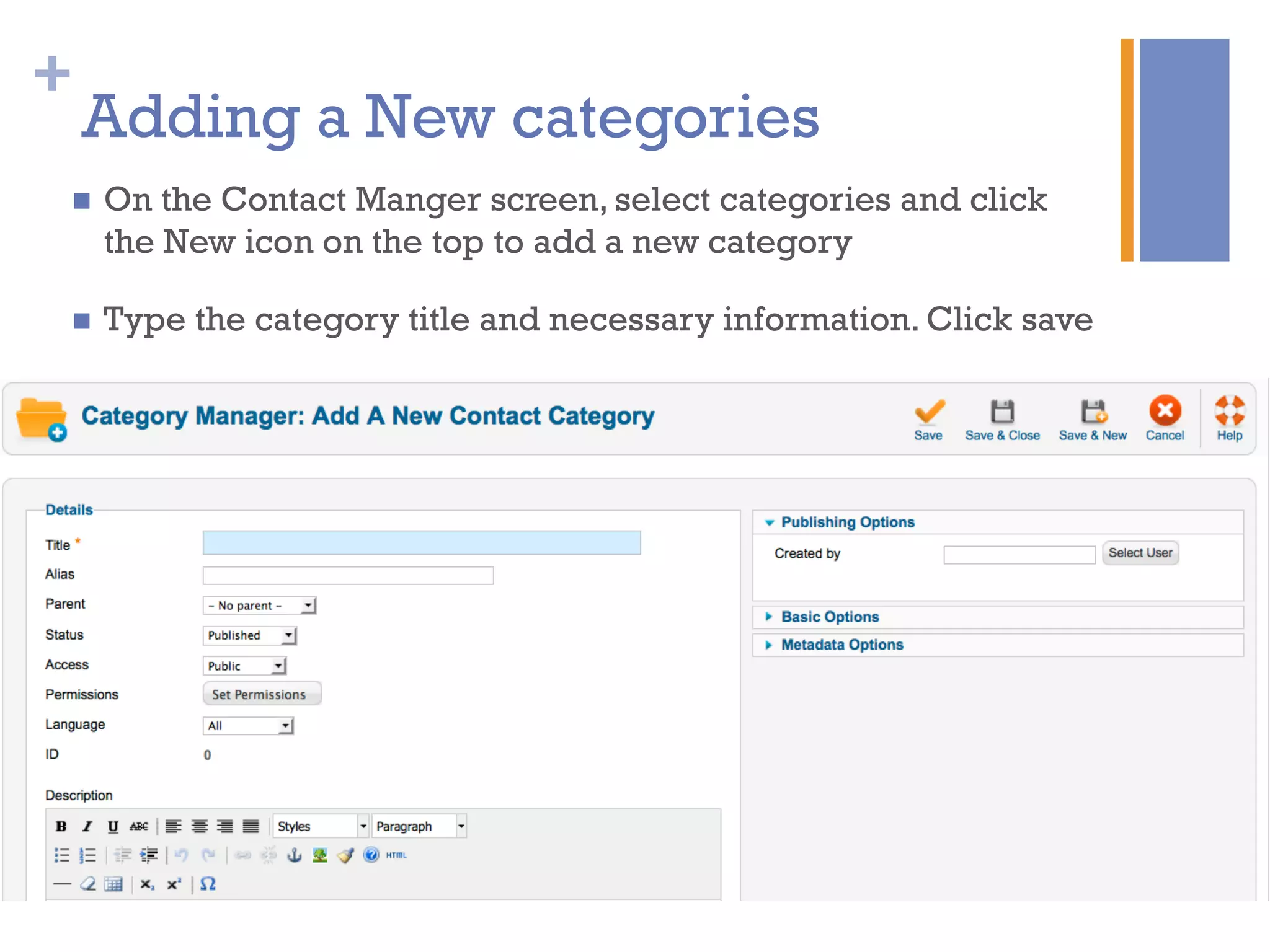
Task: Insert an unordered bullet list
Action: (x=61, y=855)
